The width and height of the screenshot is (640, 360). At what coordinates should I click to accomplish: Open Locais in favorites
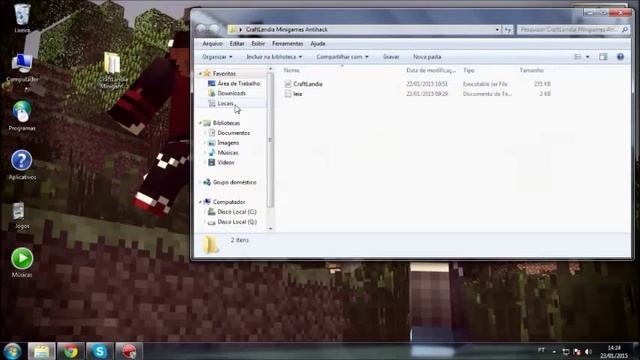pyautogui.click(x=225, y=103)
